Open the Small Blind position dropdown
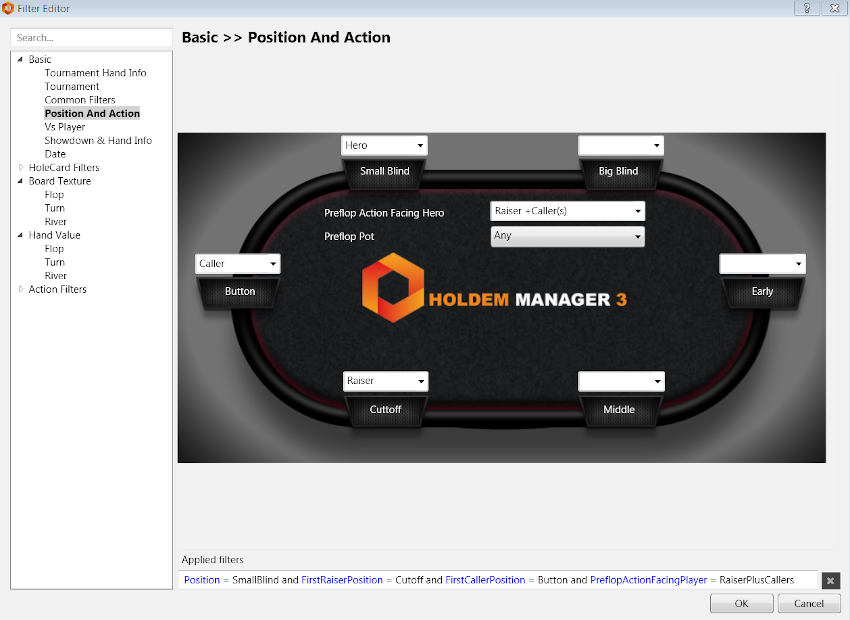850x620 pixels. point(384,145)
